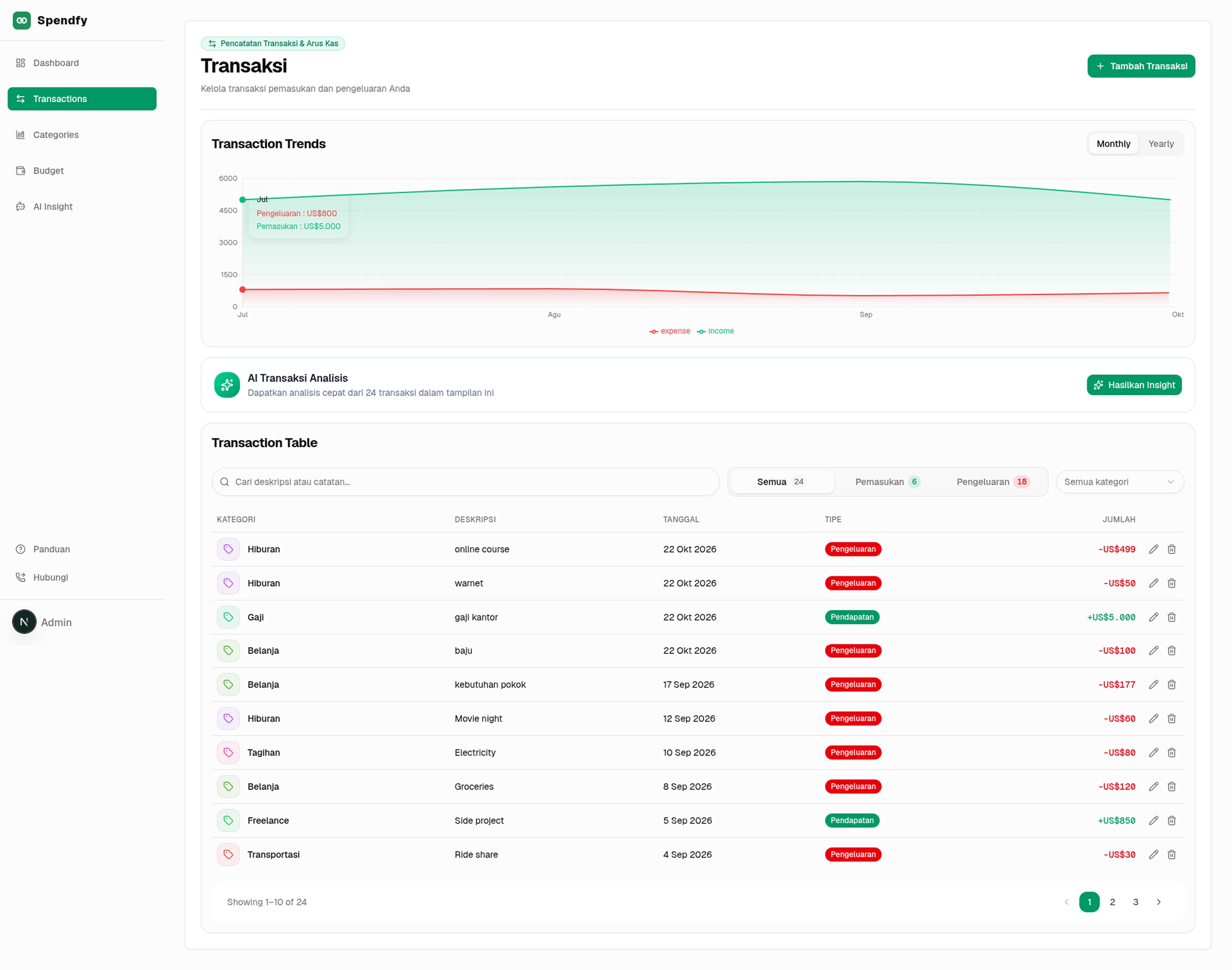Toggle the income legend series
This screenshot has height=970, width=1232.
pos(715,331)
